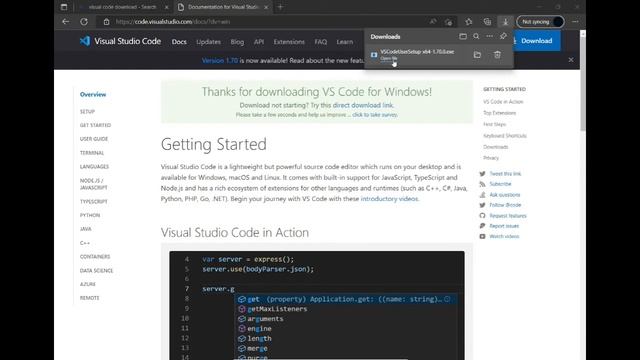
Task: Open the introductory videos link
Action: click(x=389, y=199)
